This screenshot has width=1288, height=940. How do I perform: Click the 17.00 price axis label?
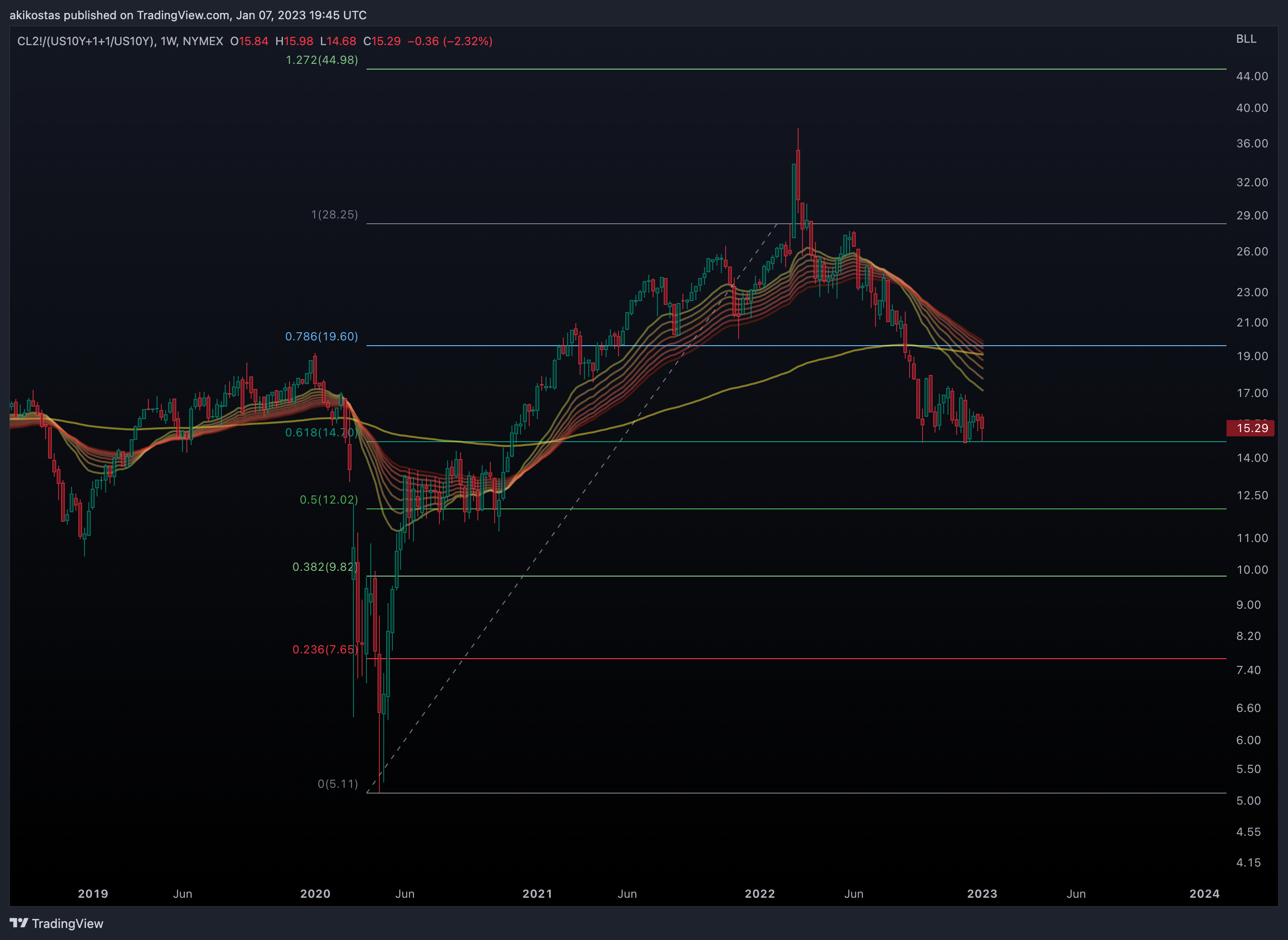click(x=1252, y=393)
